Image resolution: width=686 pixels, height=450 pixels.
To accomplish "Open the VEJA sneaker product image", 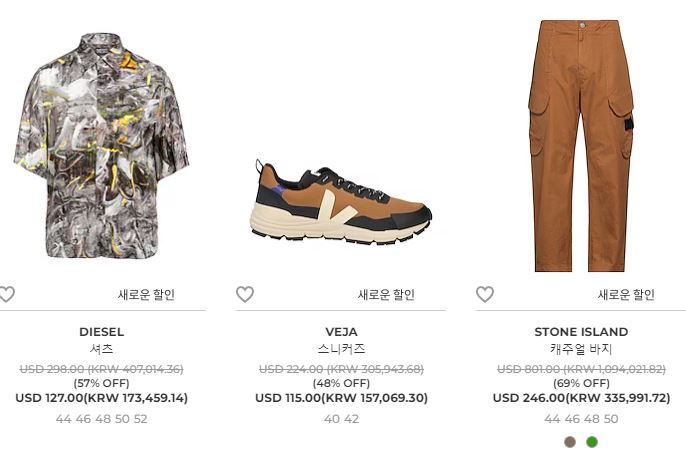I will (x=341, y=202).
